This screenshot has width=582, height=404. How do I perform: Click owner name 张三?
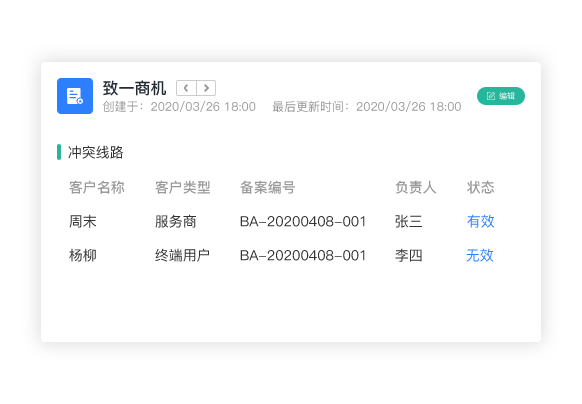[409, 222]
